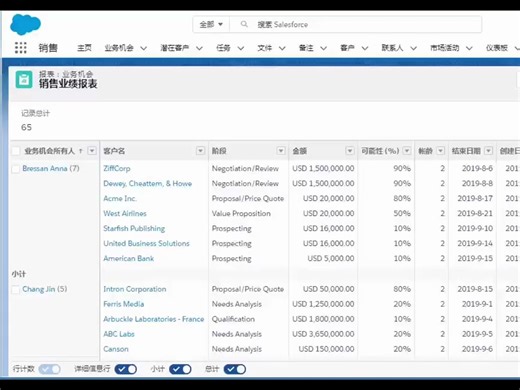Click the 2019-8-17 end date cell
This screenshot has height=390, width=520.
(475, 198)
